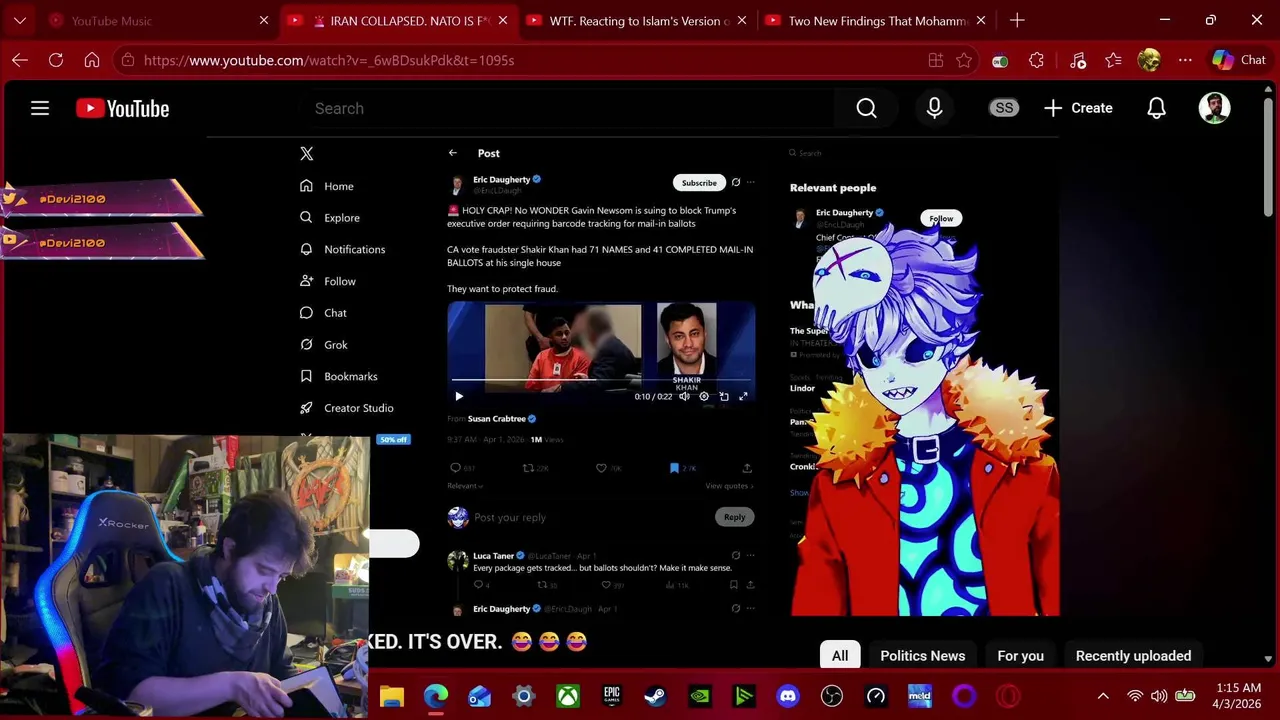Open the YouTube account avatar menu
Screen dimensions: 1280x720
click(1214, 108)
